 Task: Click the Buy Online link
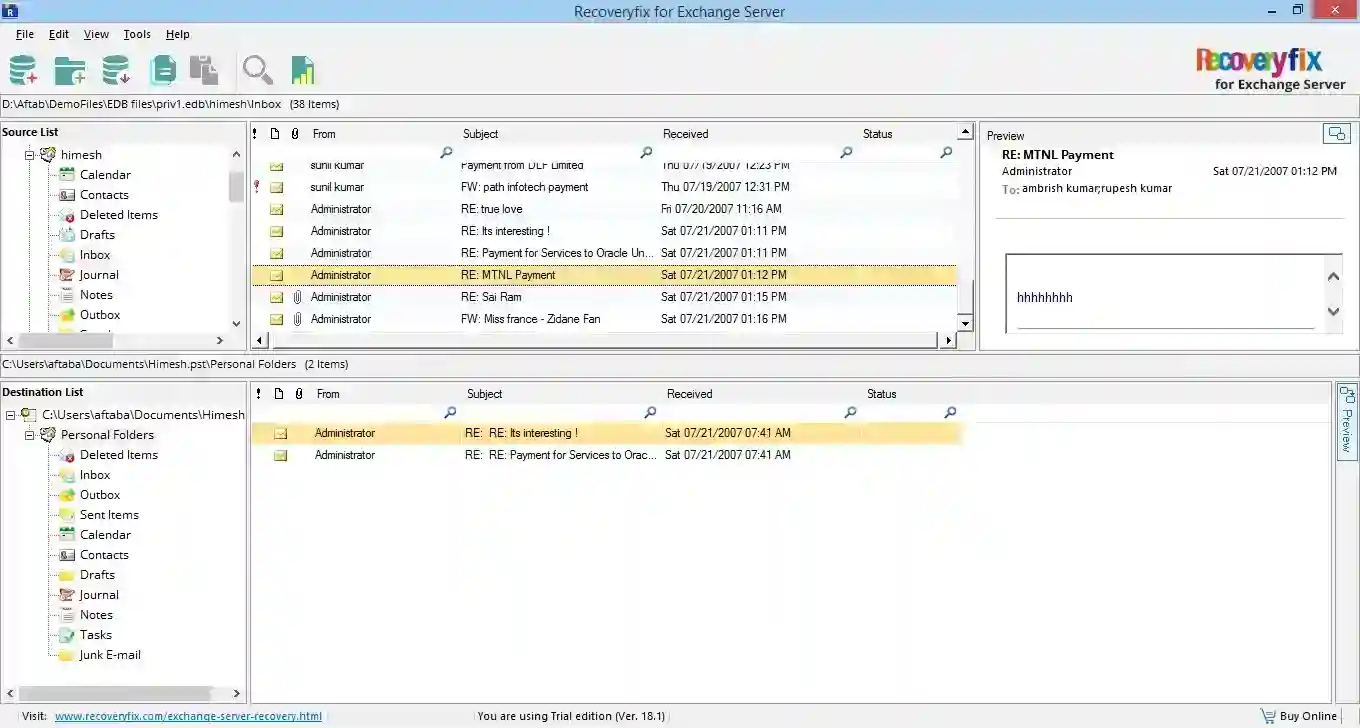pyautogui.click(x=1308, y=716)
